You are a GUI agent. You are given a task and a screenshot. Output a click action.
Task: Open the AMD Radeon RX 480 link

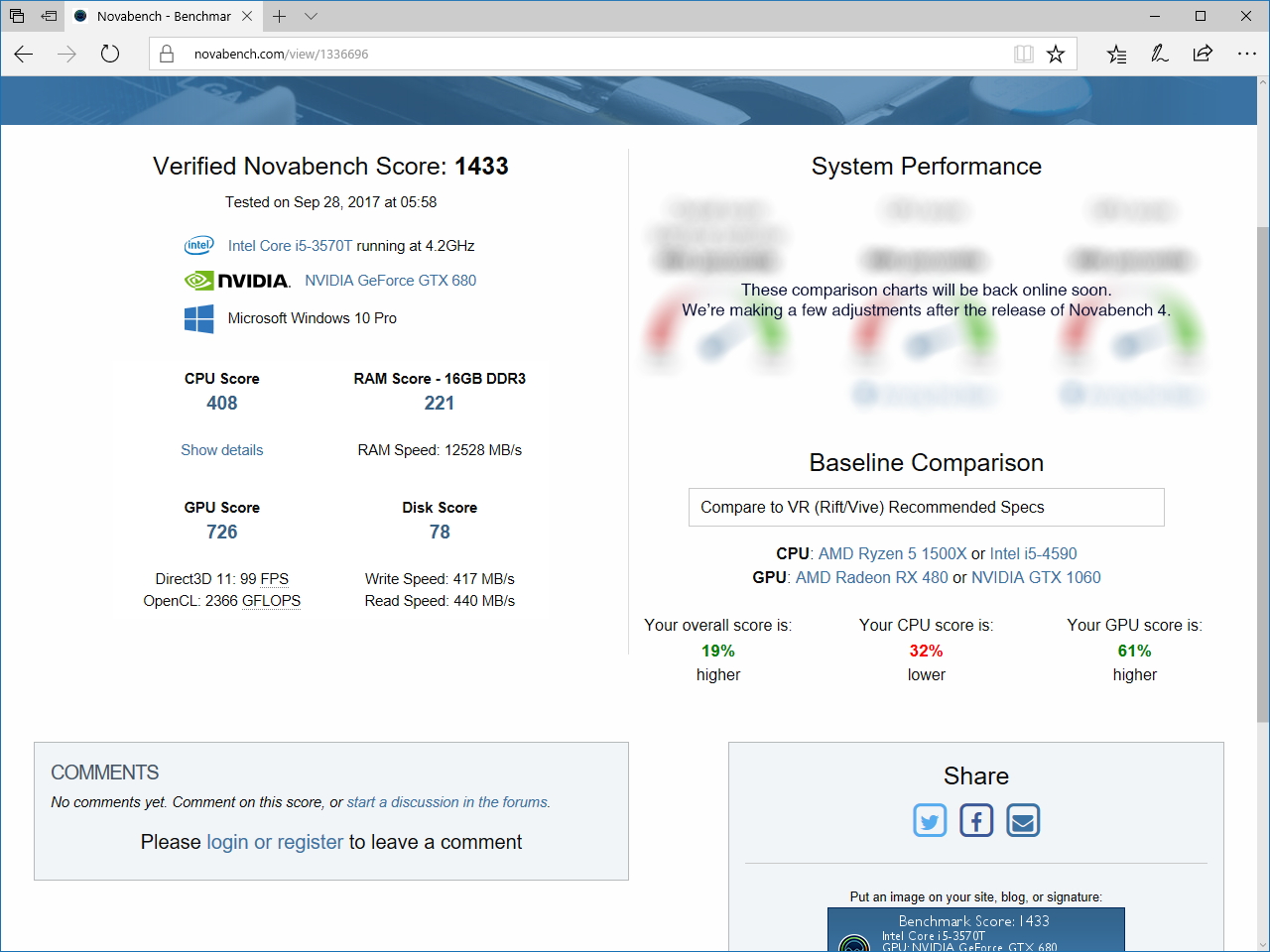click(872, 577)
